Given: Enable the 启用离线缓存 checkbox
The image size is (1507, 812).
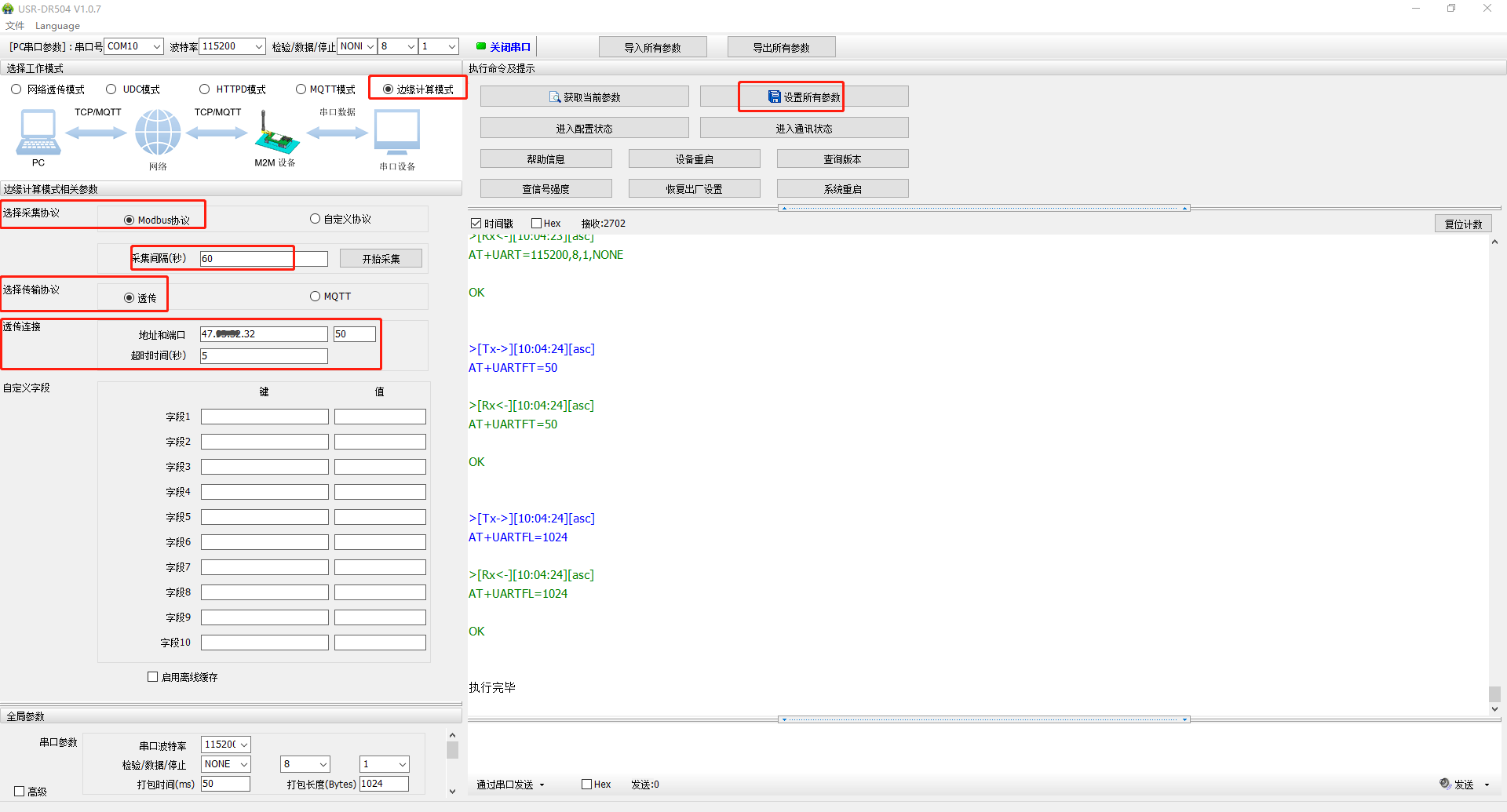Looking at the screenshot, I should (153, 676).
